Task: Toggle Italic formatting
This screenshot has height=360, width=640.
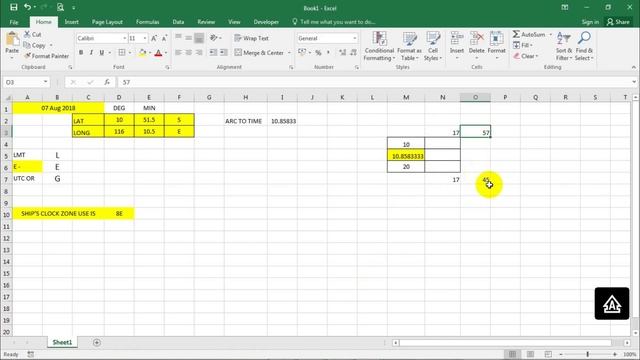Action: click(x=91, y=53)
